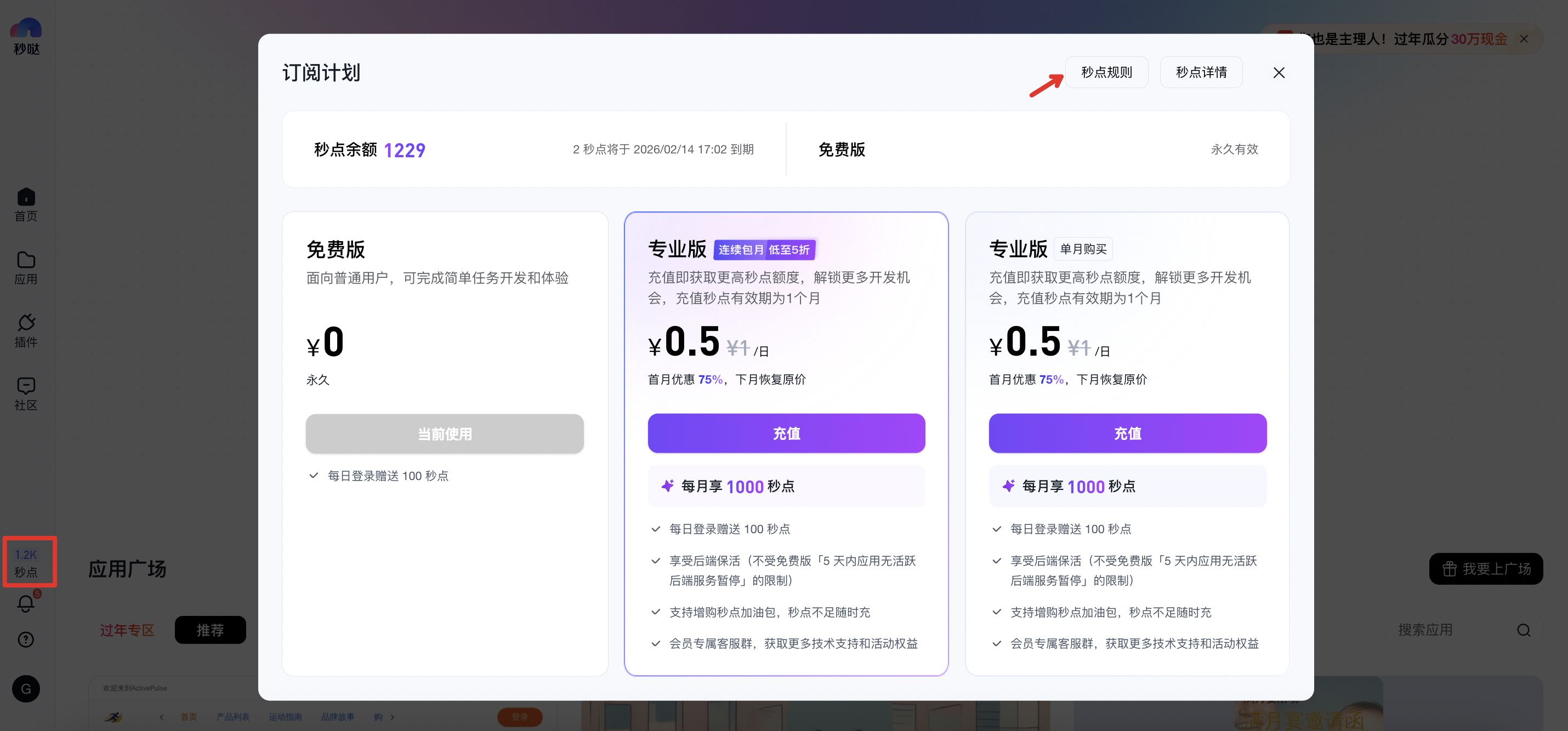This screenshot has height=731, width=1568.
Task: Click the 搜索应用 search field
Action: point(1448,630)
